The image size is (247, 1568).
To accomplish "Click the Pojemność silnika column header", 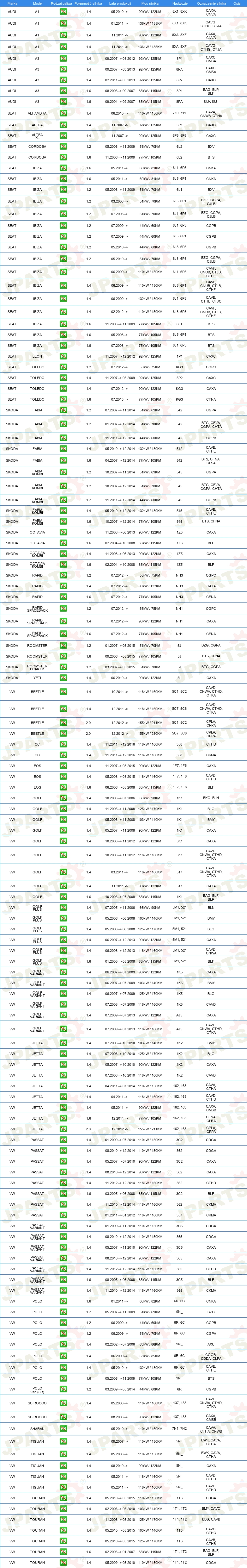I will [x=89, y=4].
